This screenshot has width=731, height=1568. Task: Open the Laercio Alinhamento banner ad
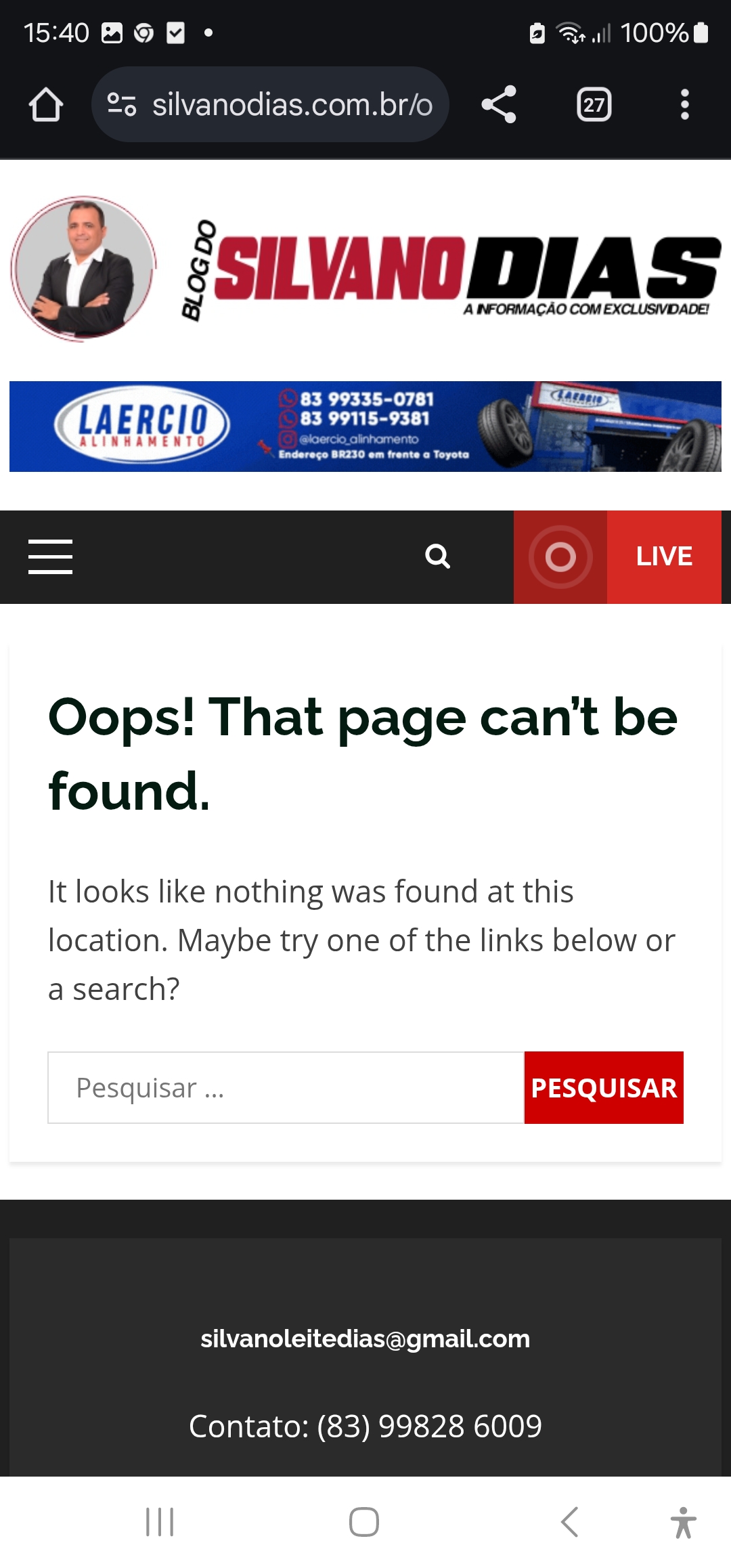[365, 427]
